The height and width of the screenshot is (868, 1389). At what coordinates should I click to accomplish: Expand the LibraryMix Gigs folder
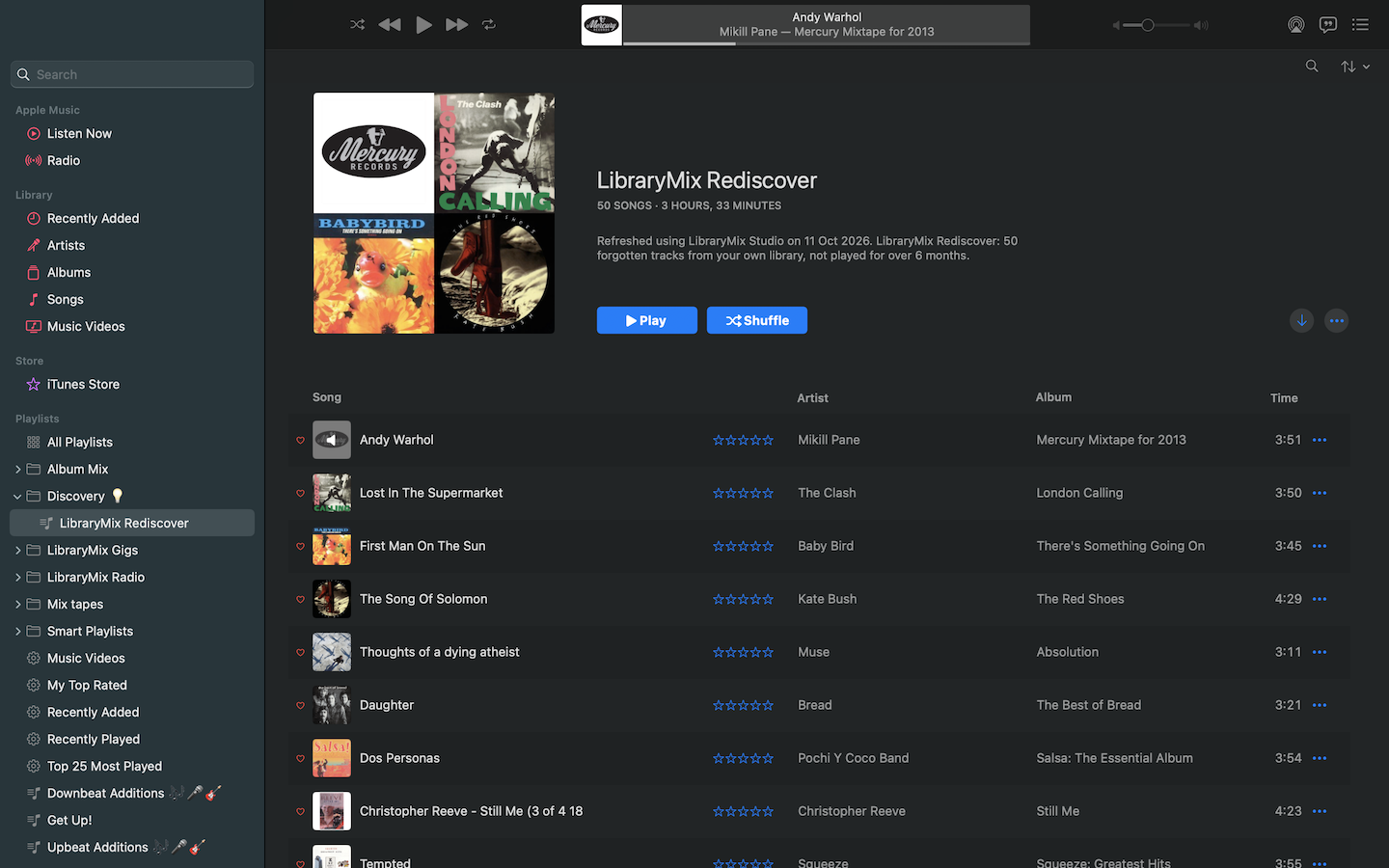(17, 551)
